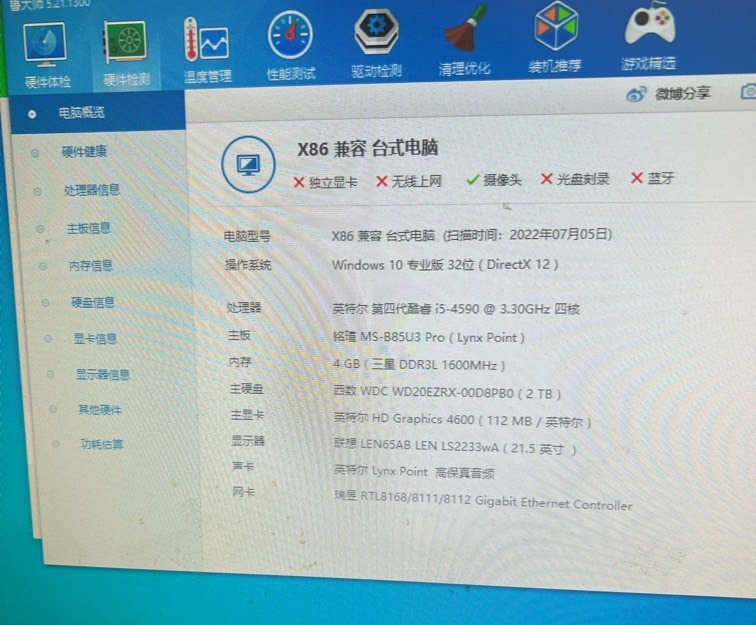Click the 主显卡 label
Screen dimensions: 756x625
point(247,414)
